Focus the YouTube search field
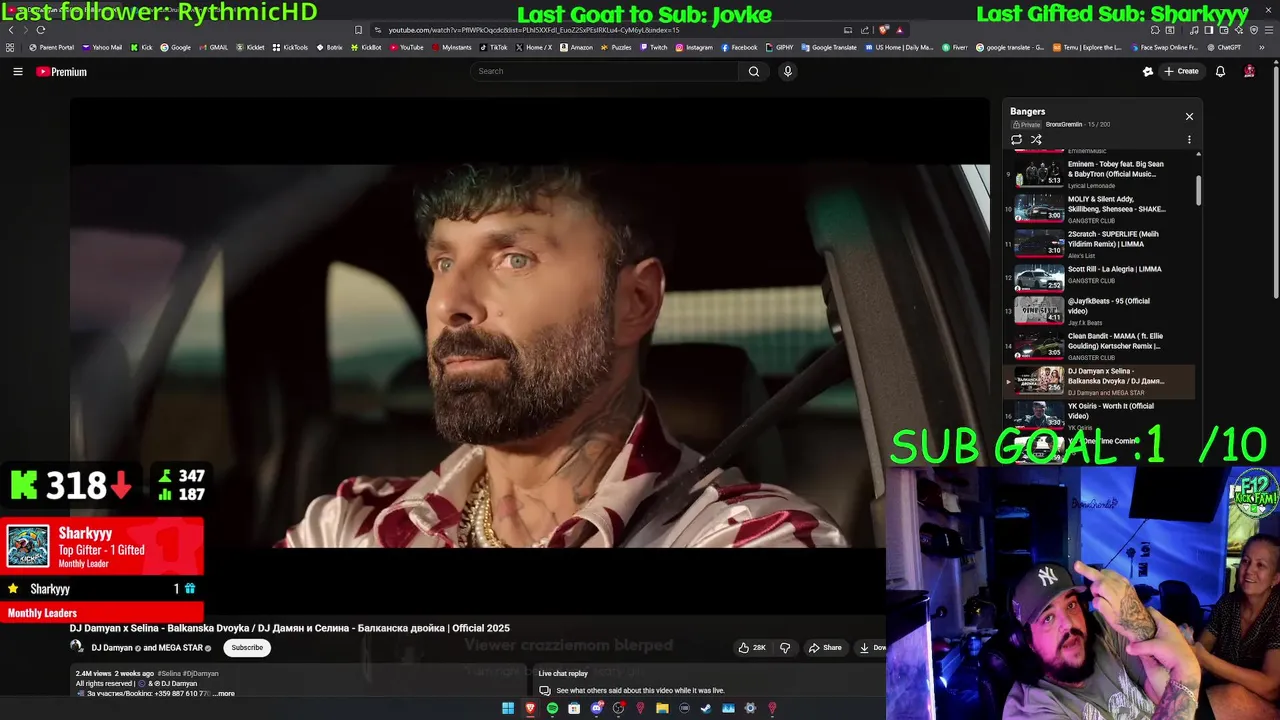This screenshot has height=720, width=1280. (605, 71)
